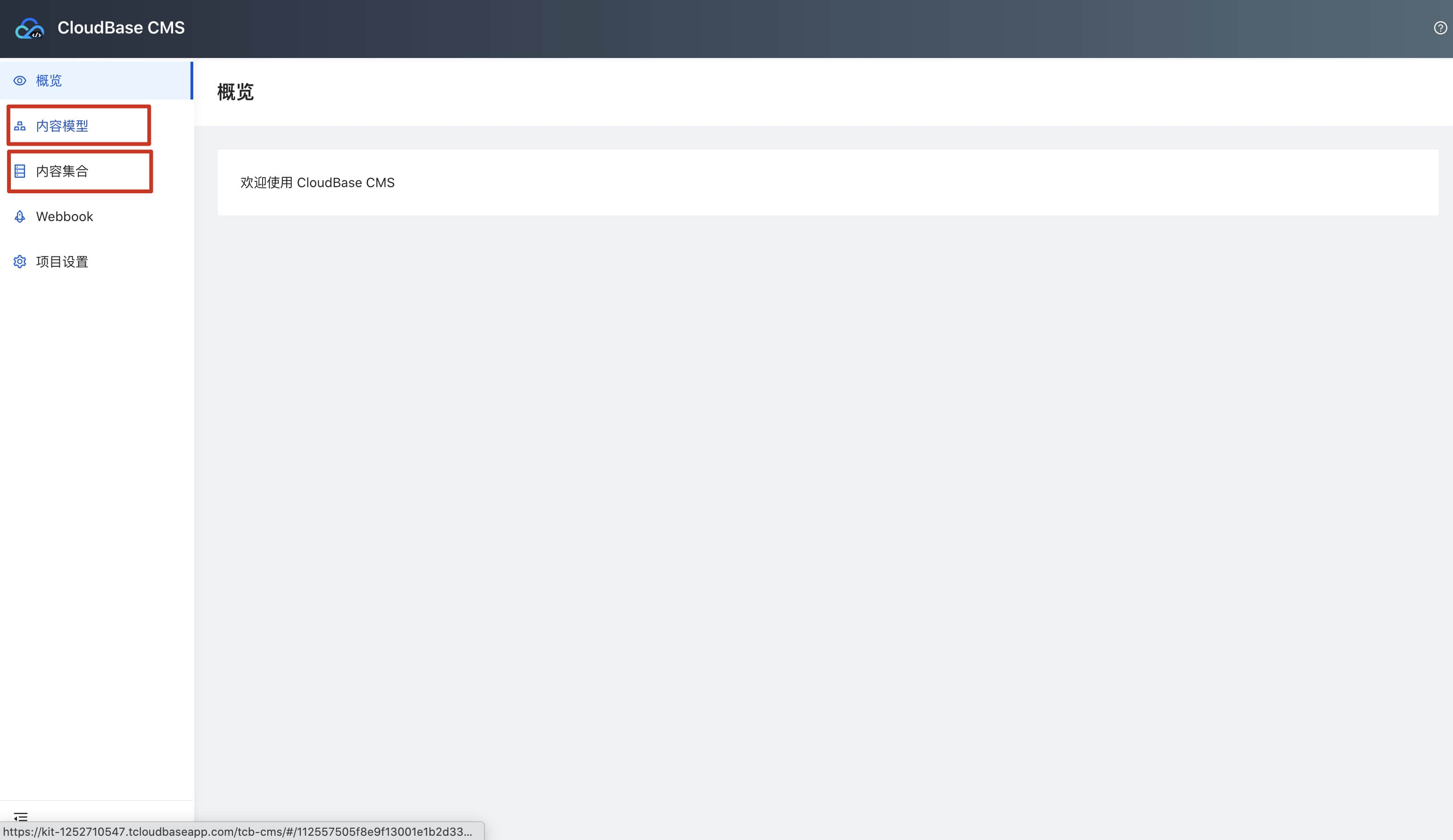The height and width of the screenshot is (840, 1453).
Task: Click the 概览 page heading
Action: [235, 92]
